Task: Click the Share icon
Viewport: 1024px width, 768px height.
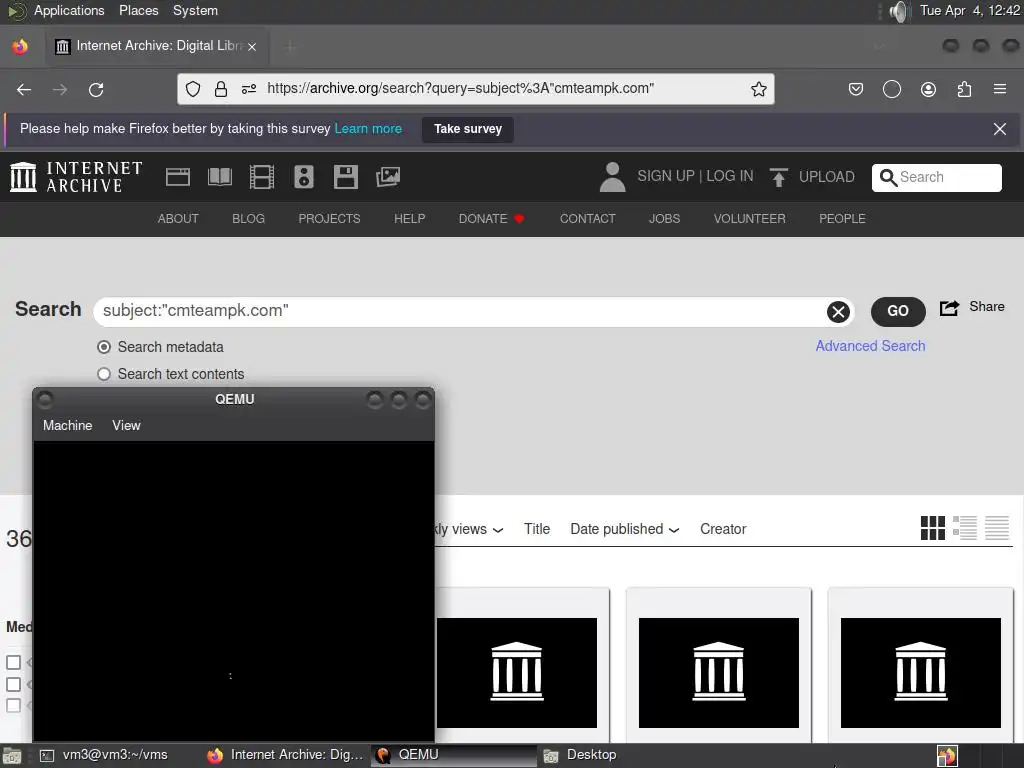Action: pyautogui.click(x=950, y=308)
